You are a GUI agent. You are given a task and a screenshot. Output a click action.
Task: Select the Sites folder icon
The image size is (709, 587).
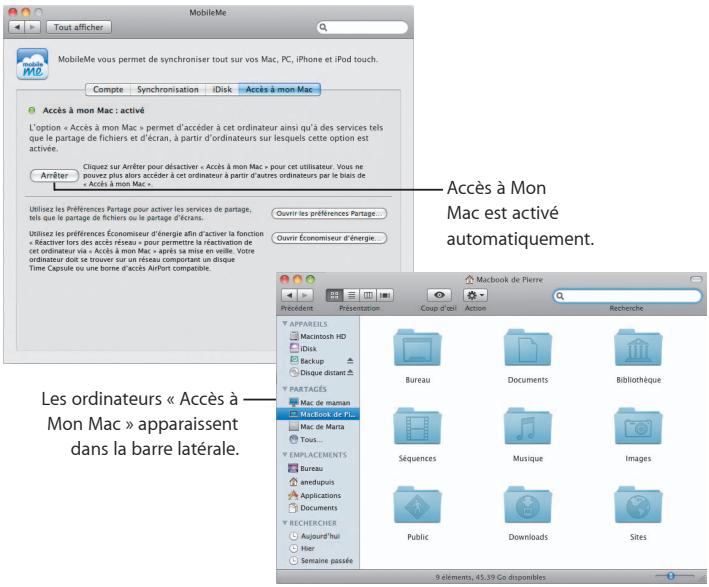pyautogui.click(x=638, y=505)
